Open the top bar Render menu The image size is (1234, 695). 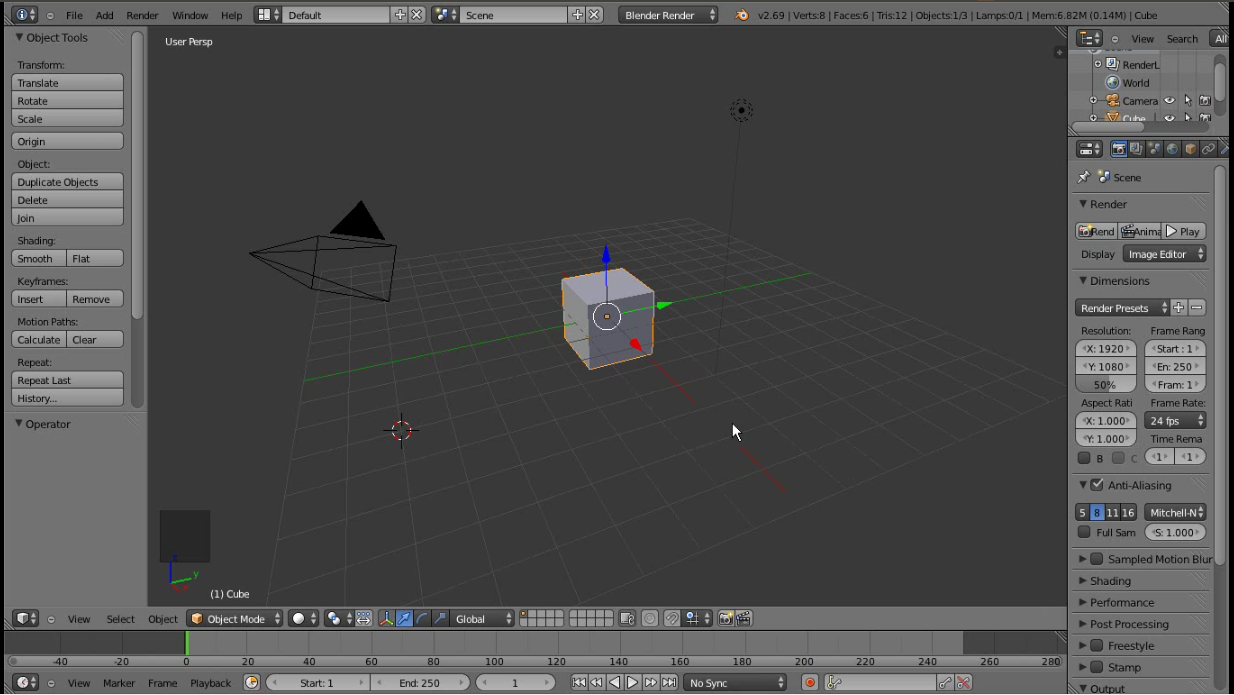point(142,15)
